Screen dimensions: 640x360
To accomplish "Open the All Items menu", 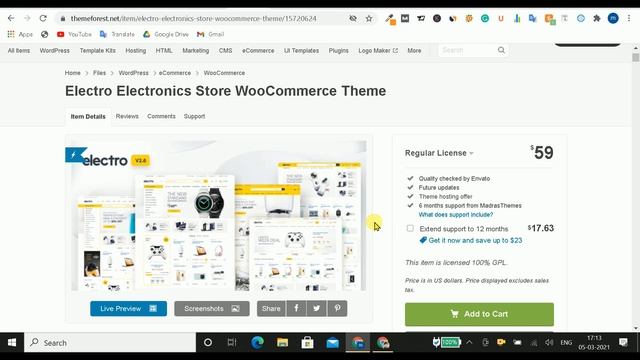I will click(19, 51).
